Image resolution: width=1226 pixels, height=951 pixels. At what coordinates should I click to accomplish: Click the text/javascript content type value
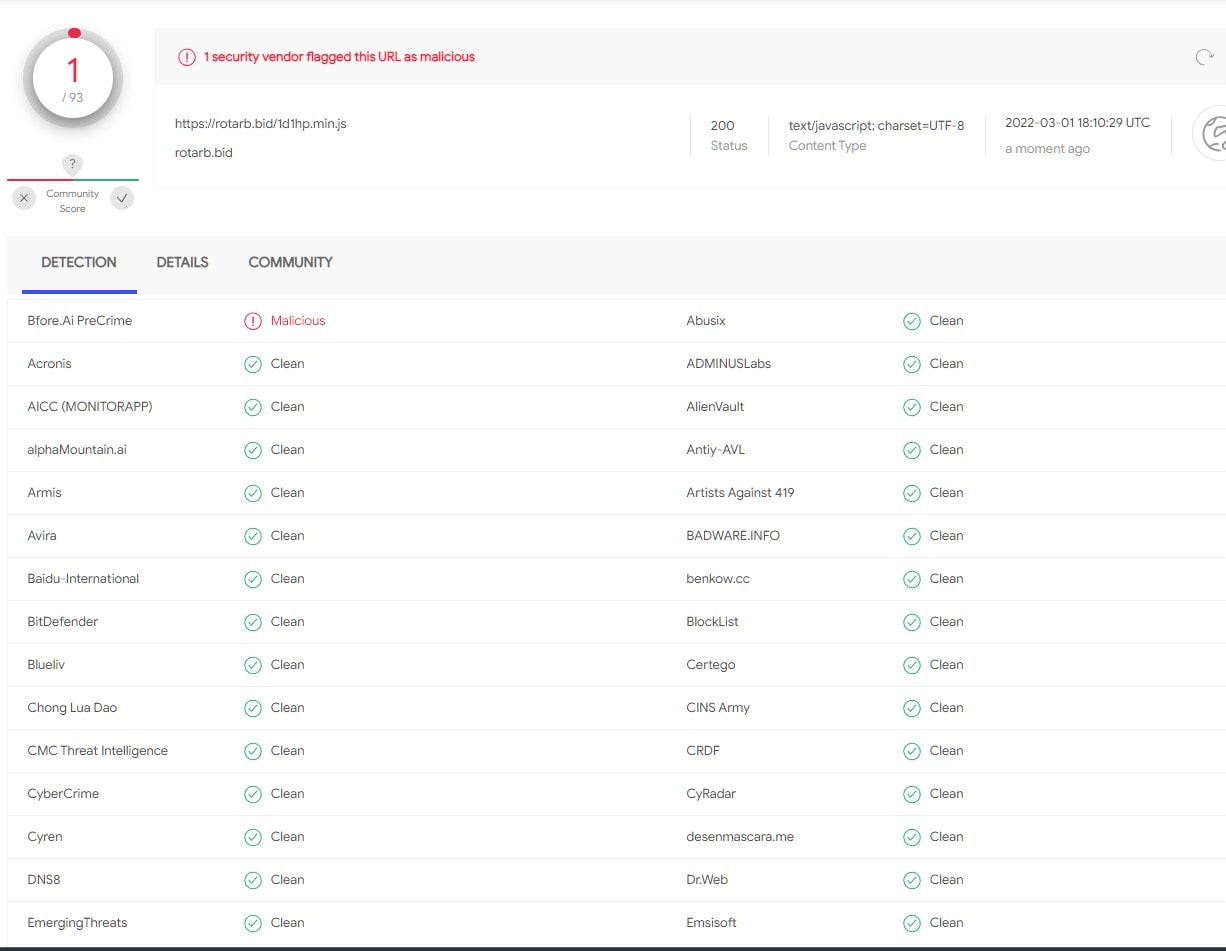click(877, 126)
